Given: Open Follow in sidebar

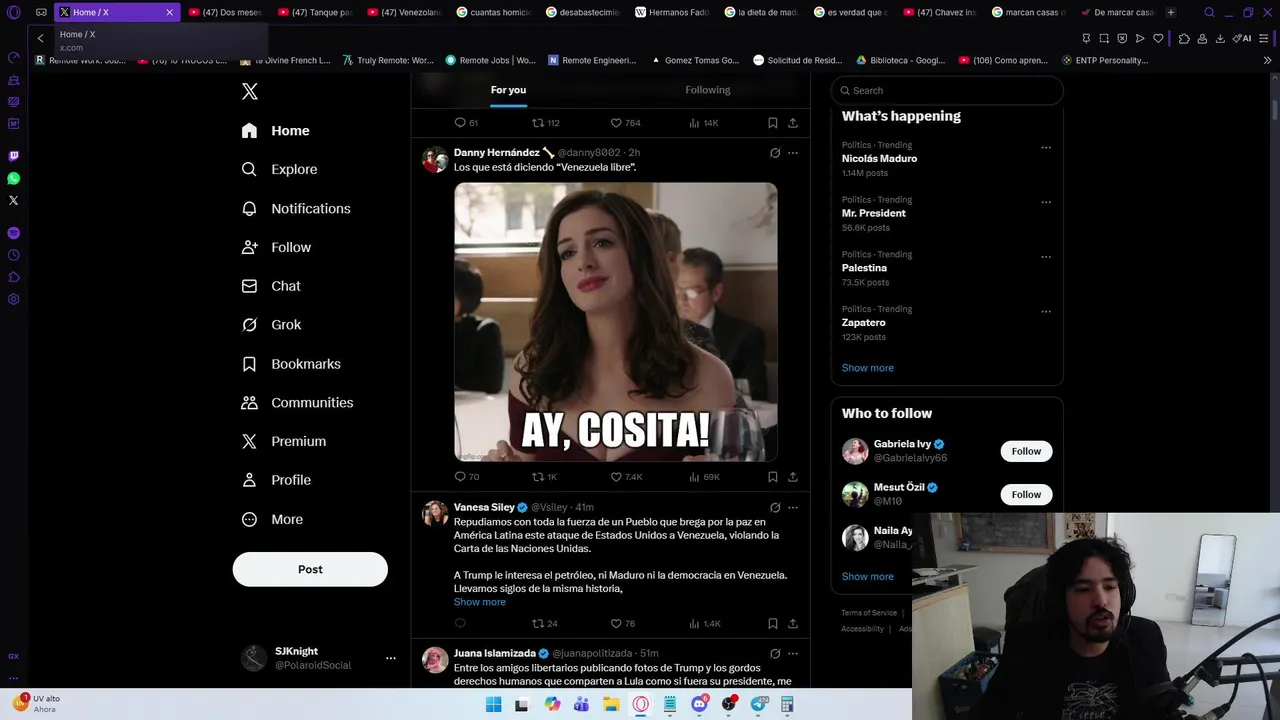Looking at the screenshot, I should tap(276, 247).
